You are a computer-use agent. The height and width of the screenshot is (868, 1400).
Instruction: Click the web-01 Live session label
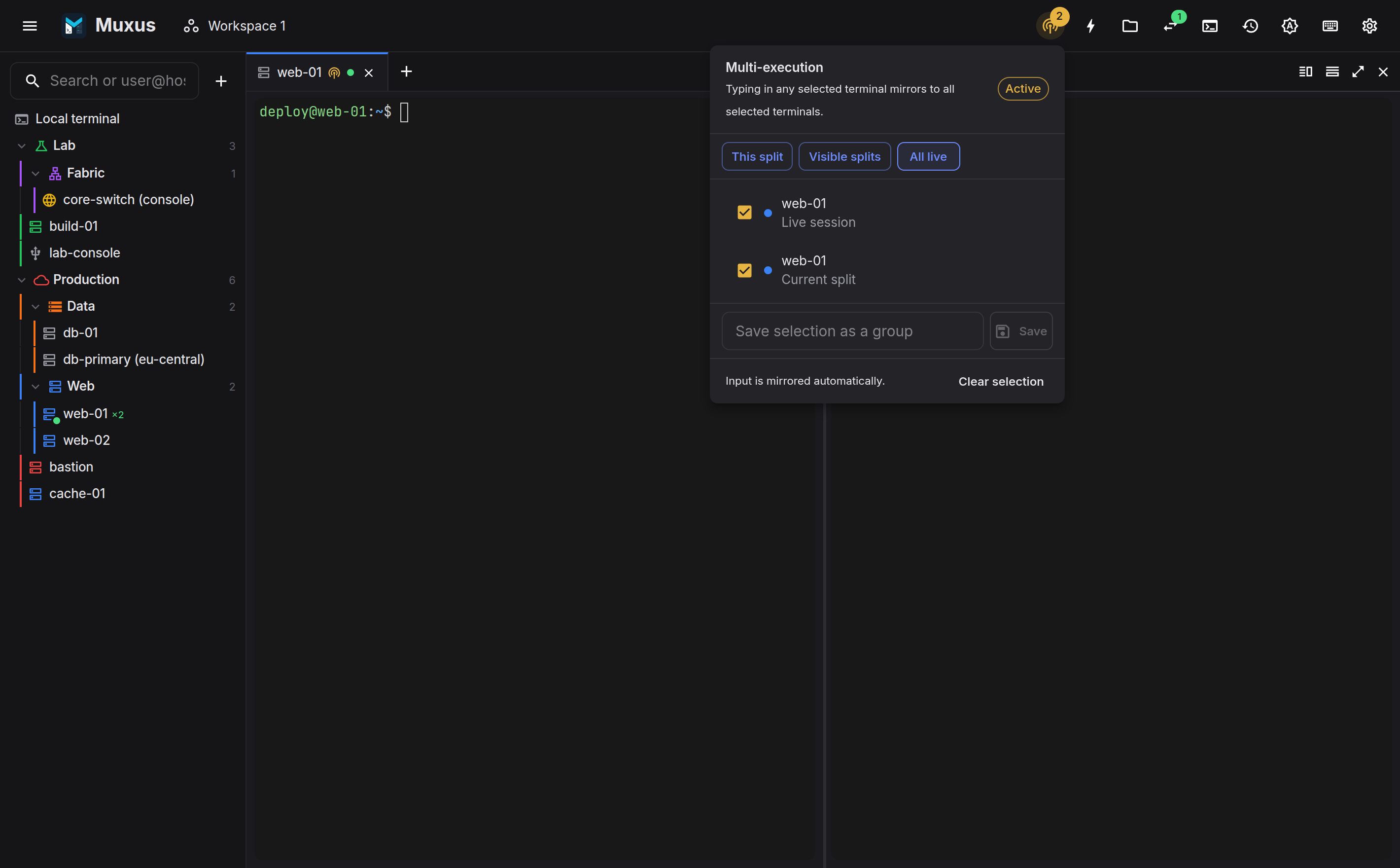pyautogui.click(x=818, y=213)
